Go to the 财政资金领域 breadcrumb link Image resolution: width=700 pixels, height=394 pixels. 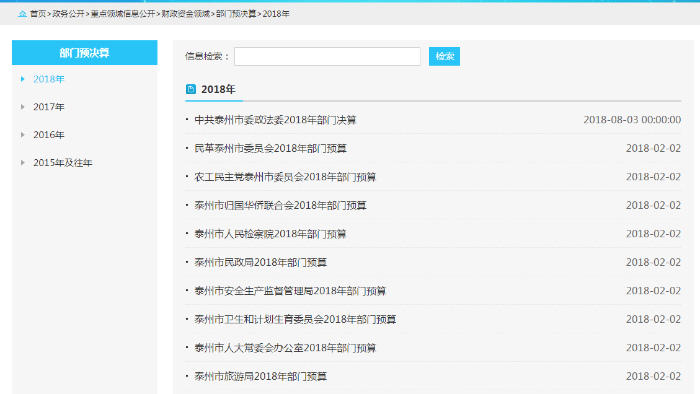pos(185,14)
